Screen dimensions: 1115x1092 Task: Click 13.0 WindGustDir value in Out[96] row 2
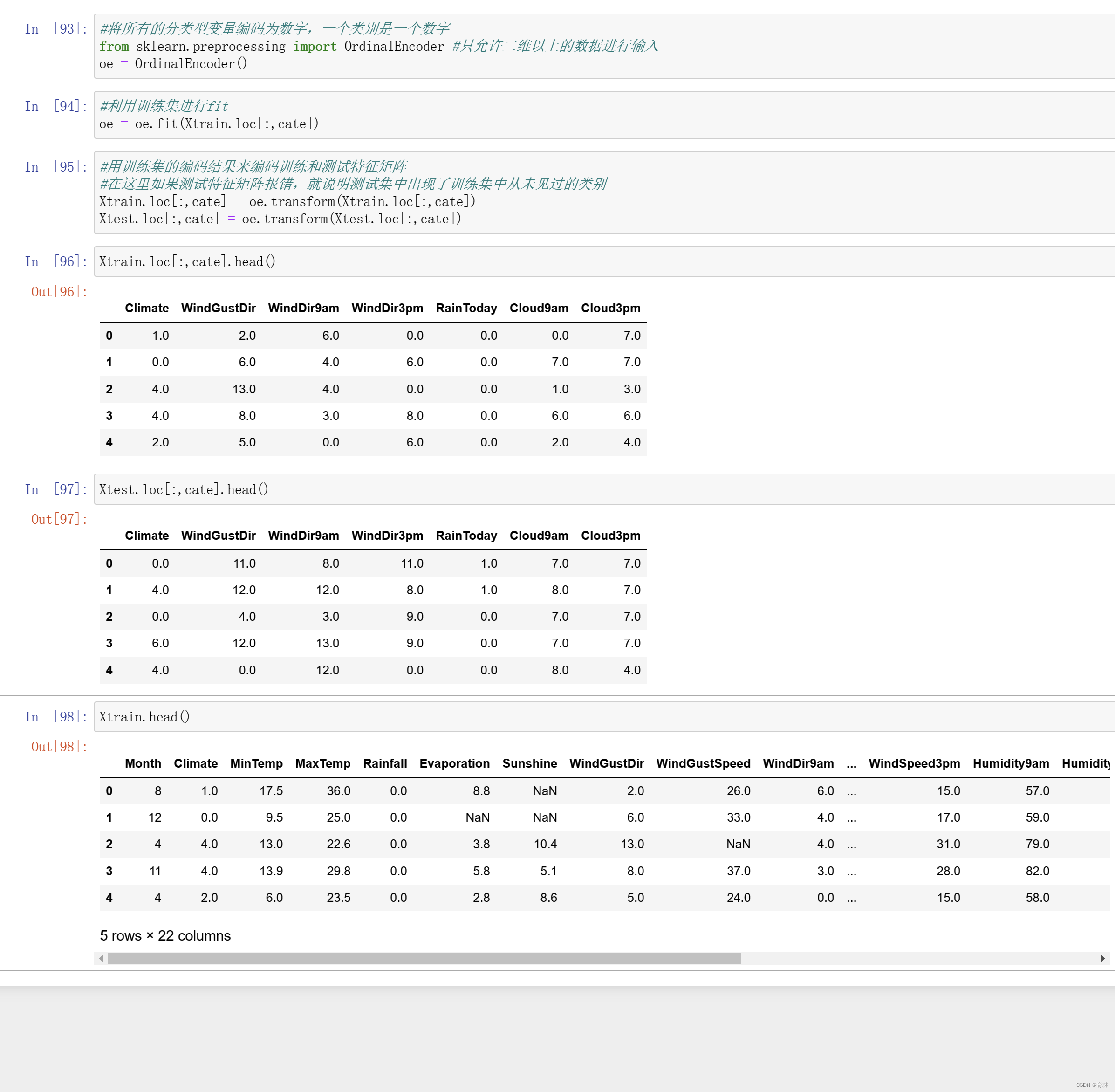(244, 389)
